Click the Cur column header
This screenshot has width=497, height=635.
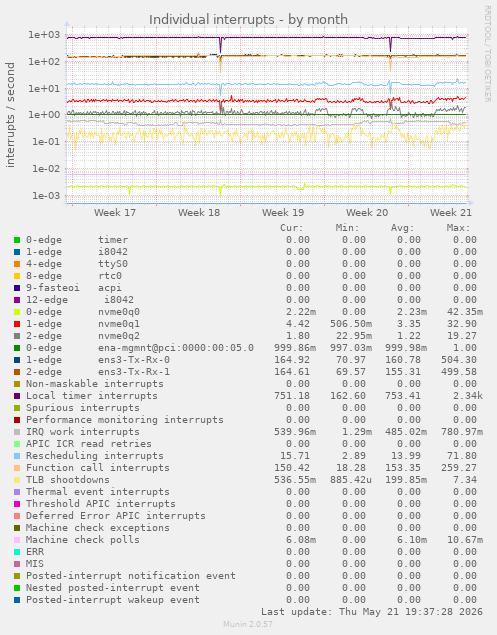292,228
